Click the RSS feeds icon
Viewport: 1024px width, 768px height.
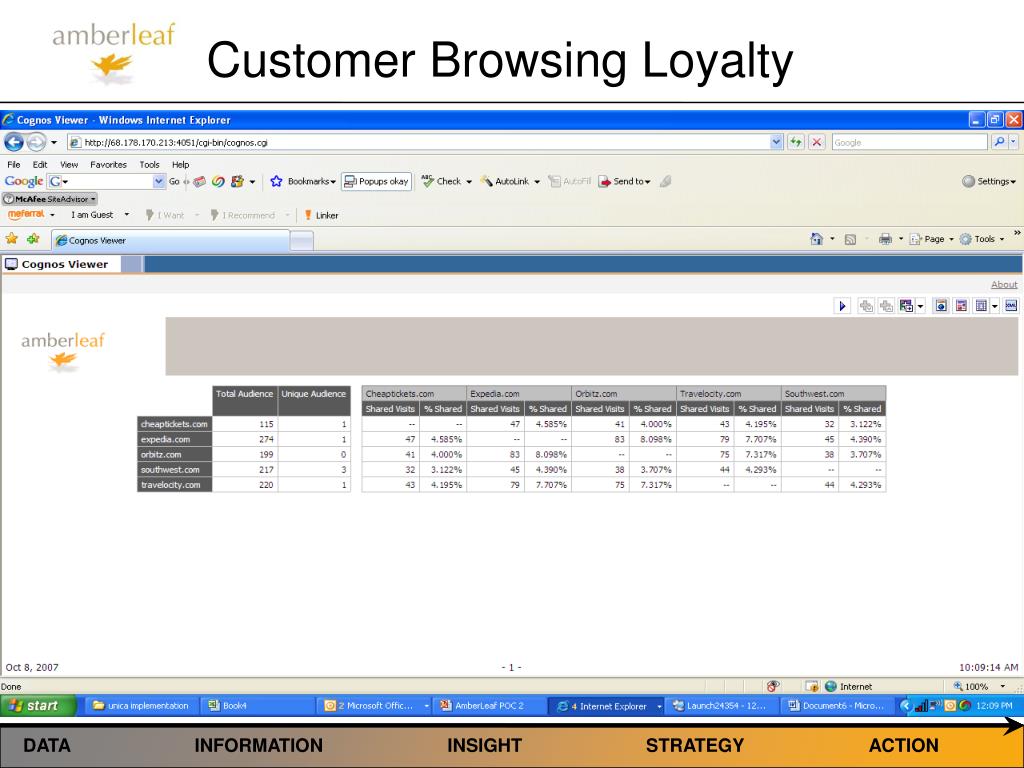pos(850,239)
